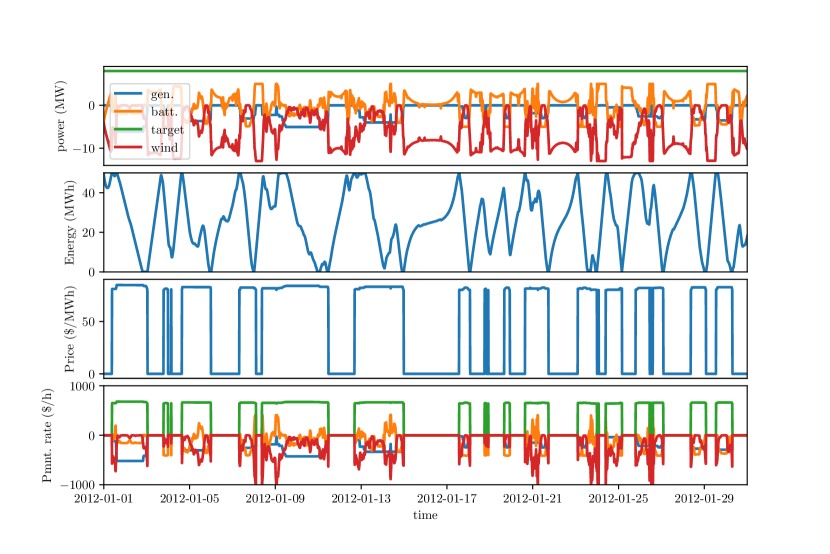The height and width of the screenshot is (554, 830).
Task: Select the 2012-01-05 date tick label
Action: pyautogui.click(x=190, y=498)
